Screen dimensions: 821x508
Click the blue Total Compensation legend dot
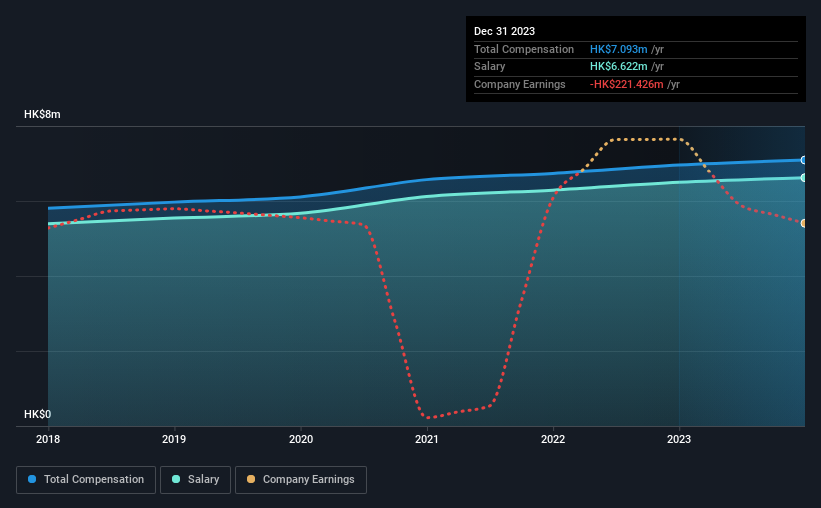pyautogui.click(x=32, y=479)
